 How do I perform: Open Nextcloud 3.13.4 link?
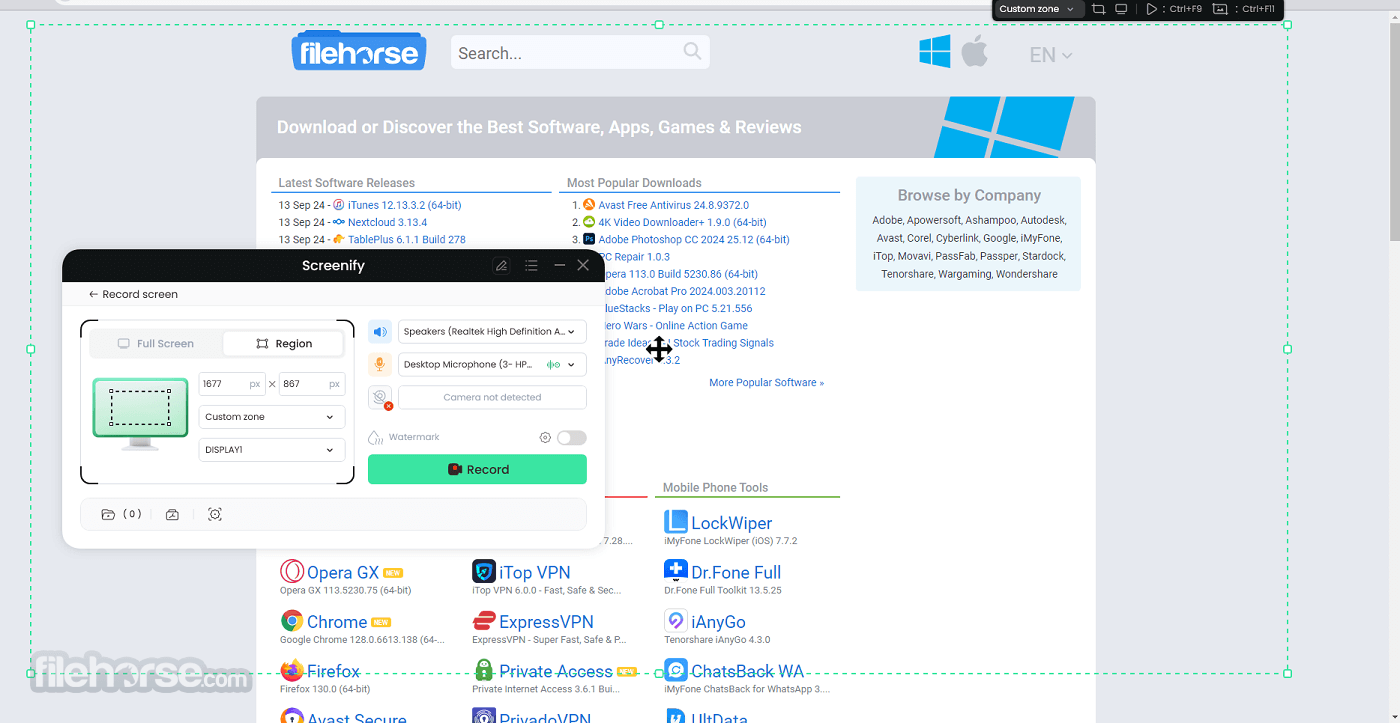(x=387, y=223)
